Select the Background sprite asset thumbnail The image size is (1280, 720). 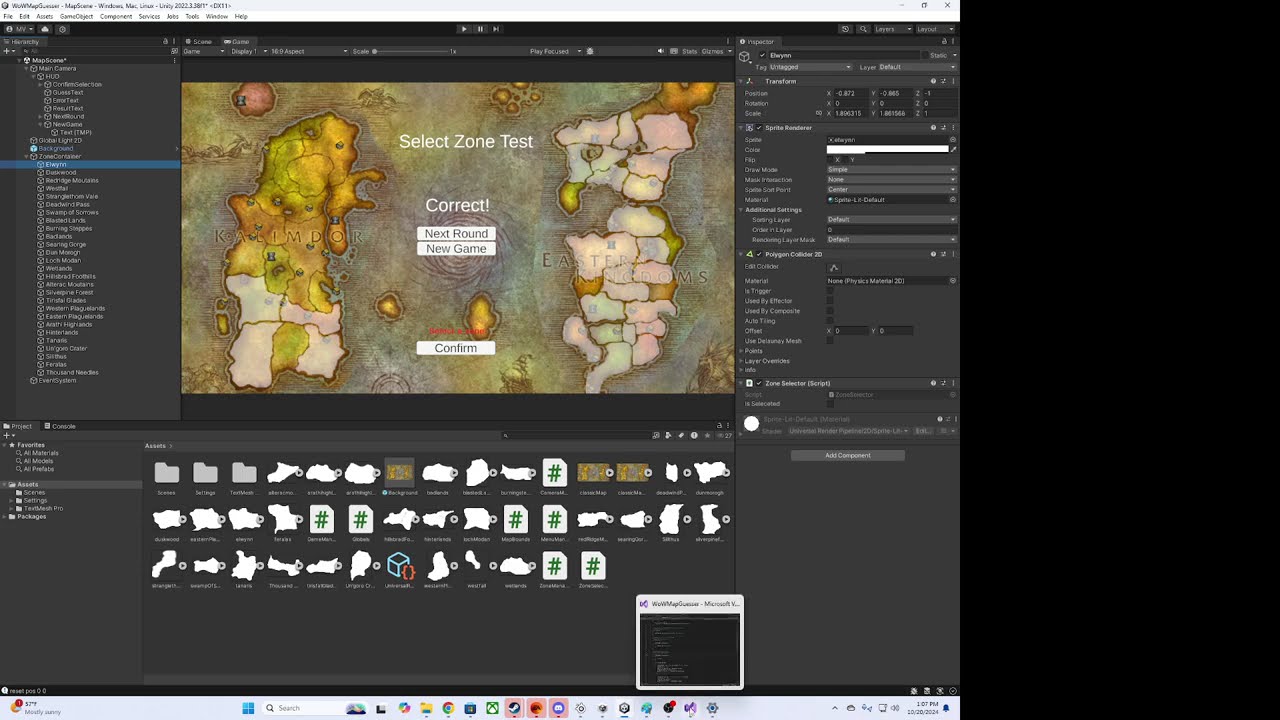(399, 472)
